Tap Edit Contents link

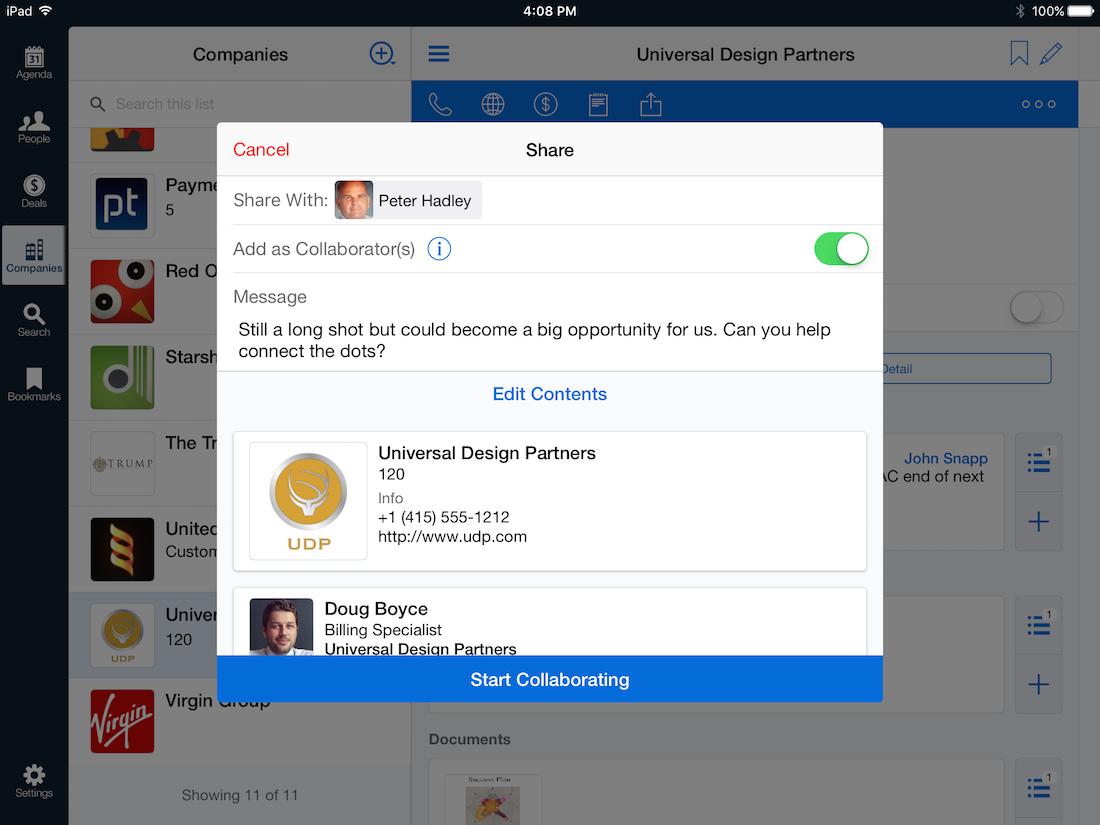coord(549,394)
